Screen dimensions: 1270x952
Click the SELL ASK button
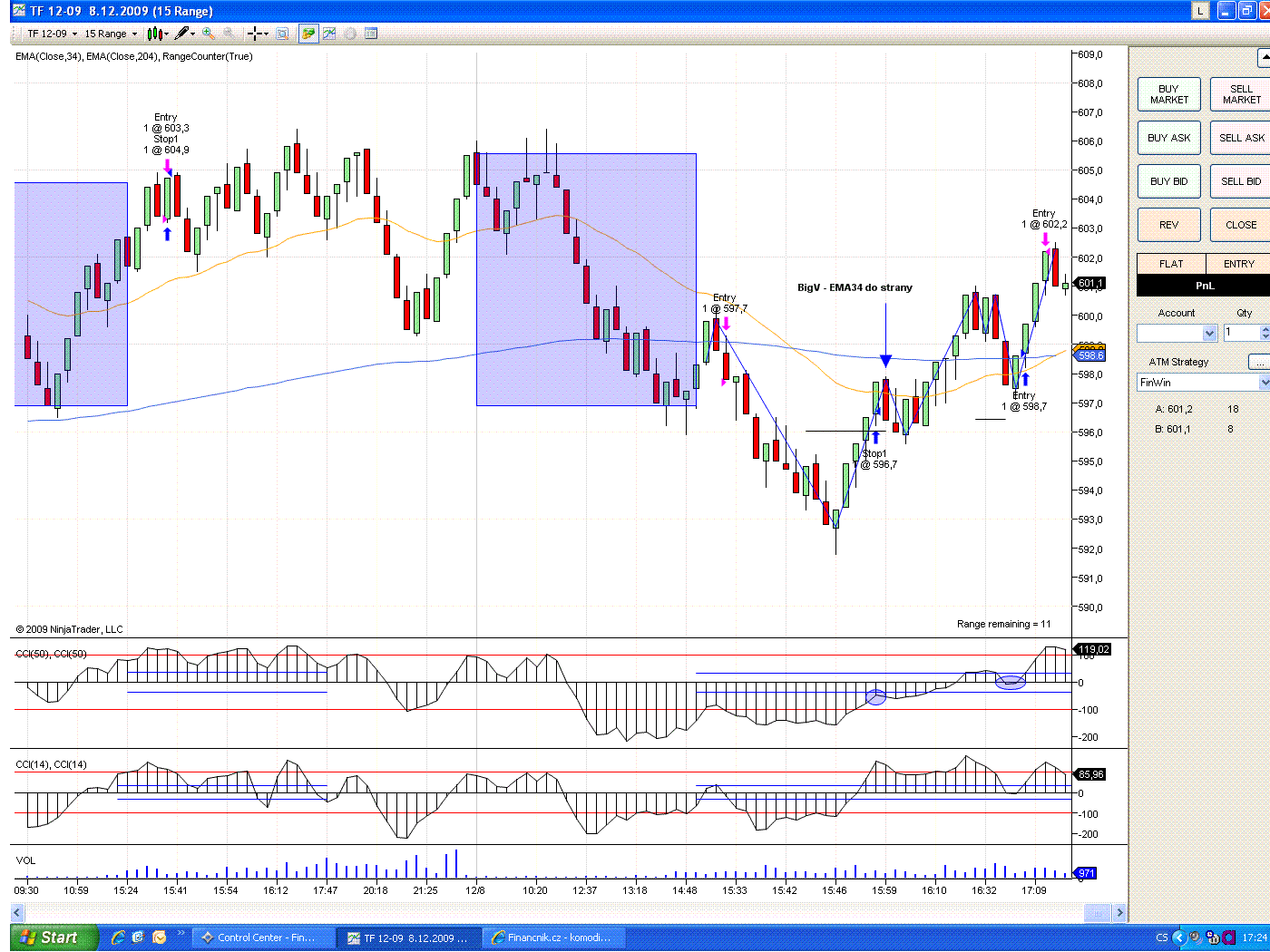[x=1241, y=138]
